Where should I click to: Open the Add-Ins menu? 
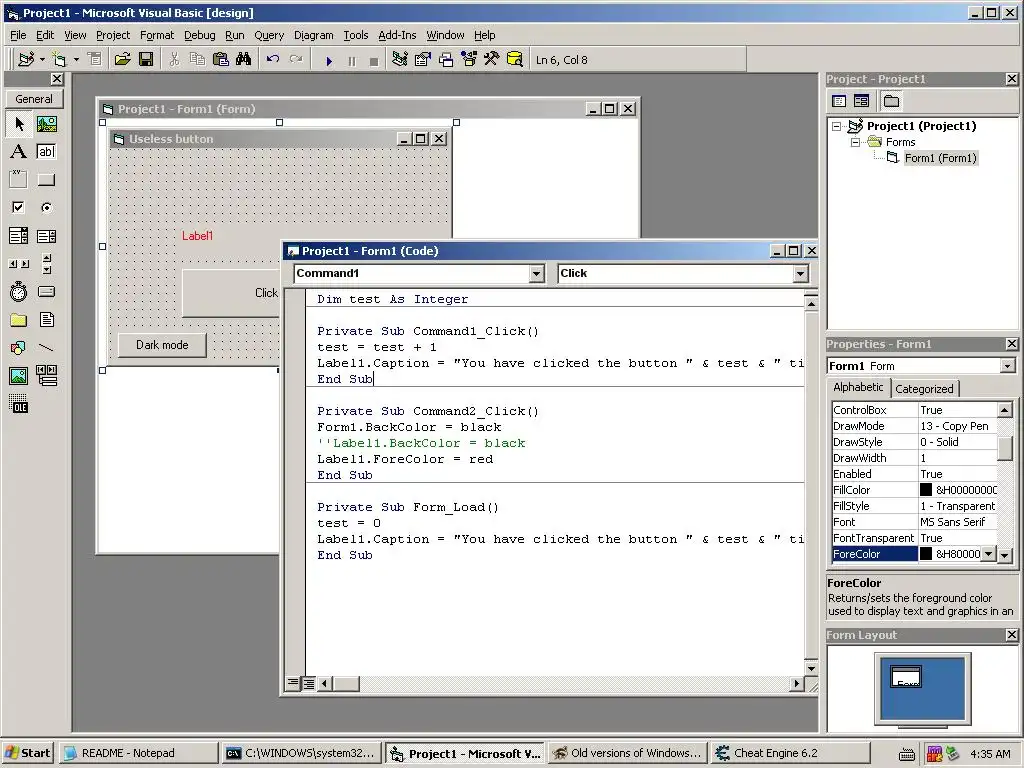point(397,35)
